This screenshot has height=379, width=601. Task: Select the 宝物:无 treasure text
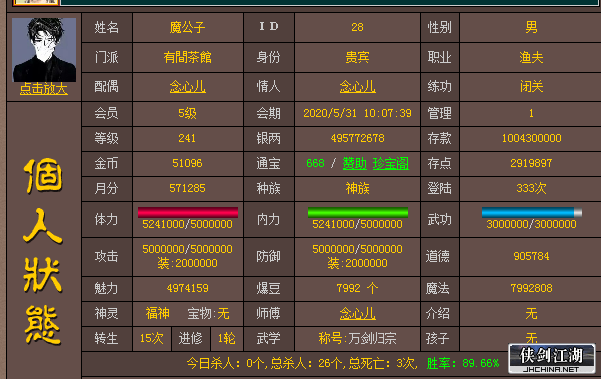208,314
